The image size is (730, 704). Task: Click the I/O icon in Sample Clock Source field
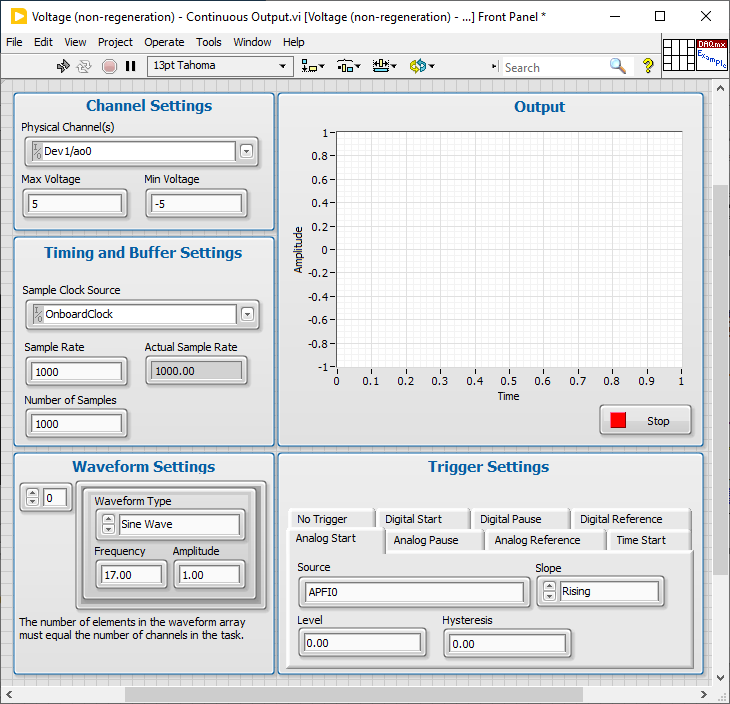(38, 314)
